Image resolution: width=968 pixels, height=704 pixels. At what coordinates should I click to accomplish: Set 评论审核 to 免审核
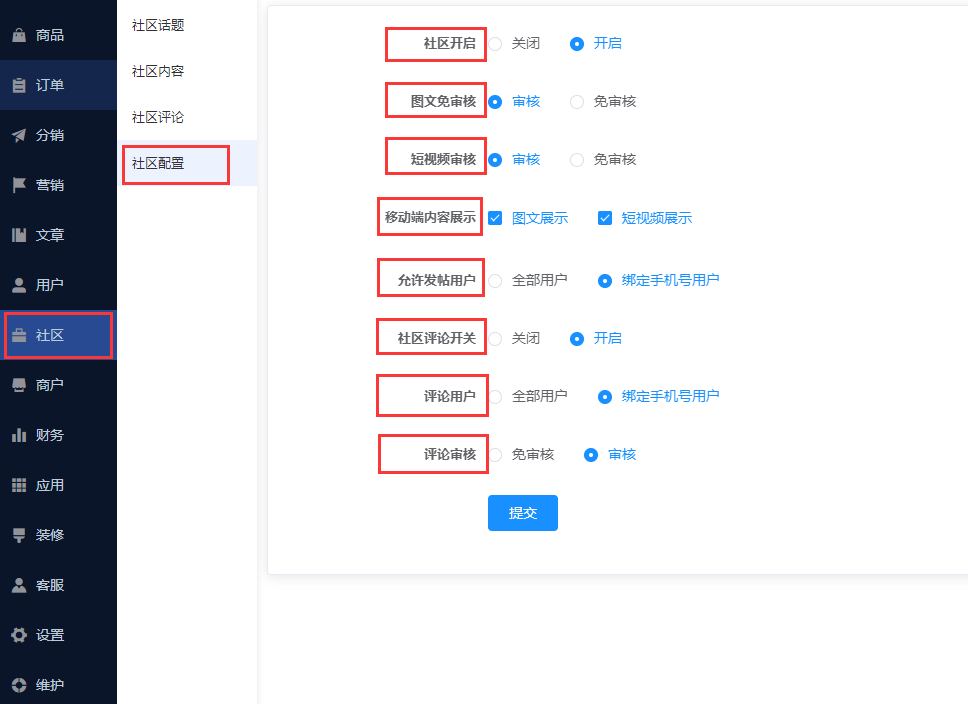click(496, 455)
